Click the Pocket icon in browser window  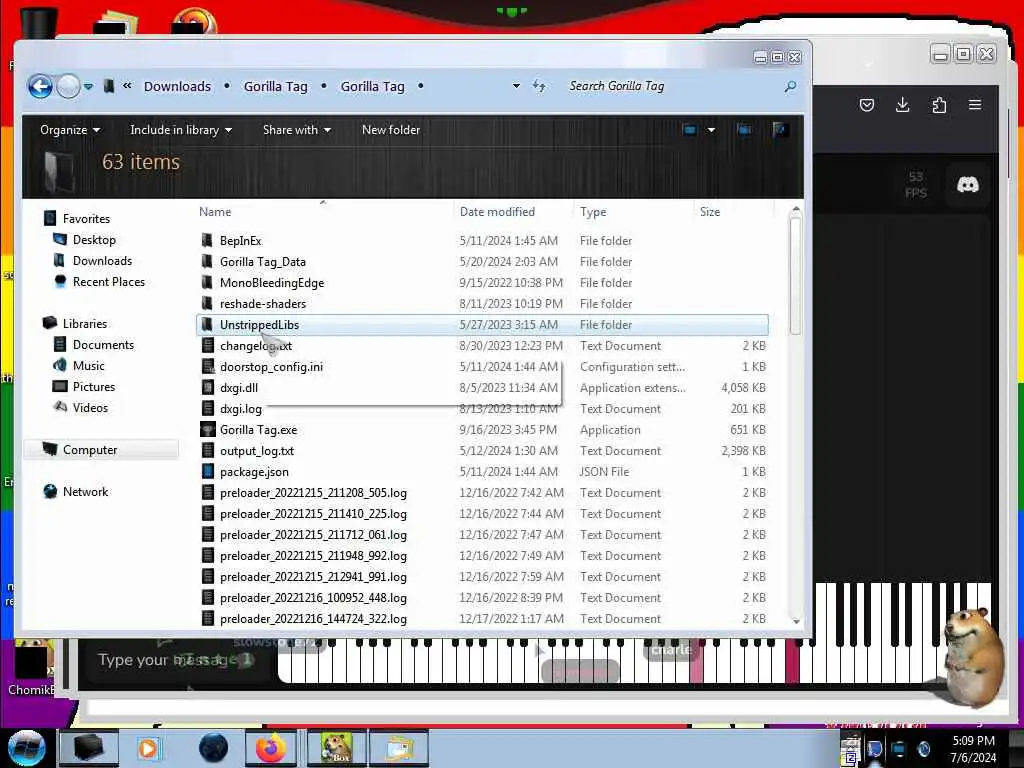click(867, 105)
